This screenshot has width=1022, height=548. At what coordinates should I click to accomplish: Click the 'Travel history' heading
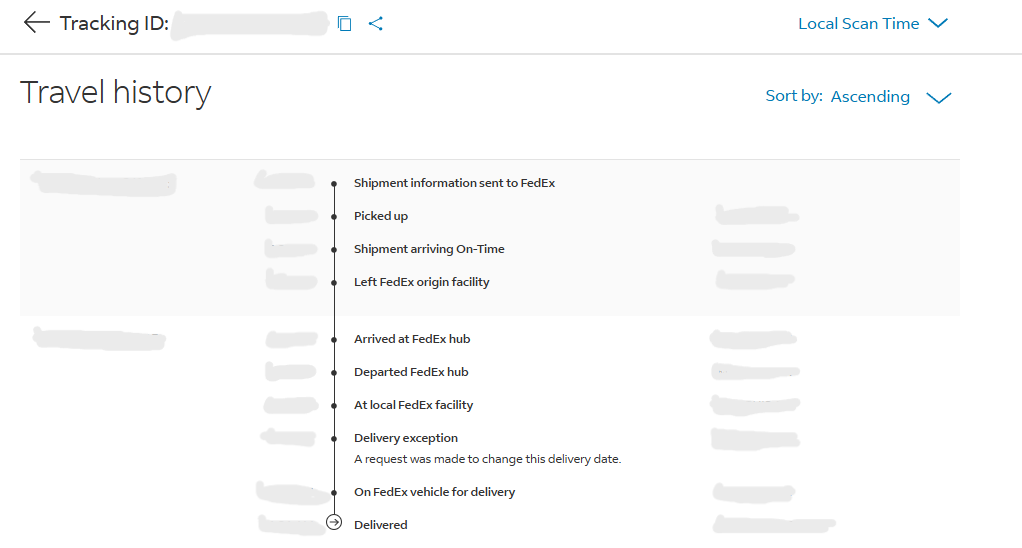tap(116, 93)
